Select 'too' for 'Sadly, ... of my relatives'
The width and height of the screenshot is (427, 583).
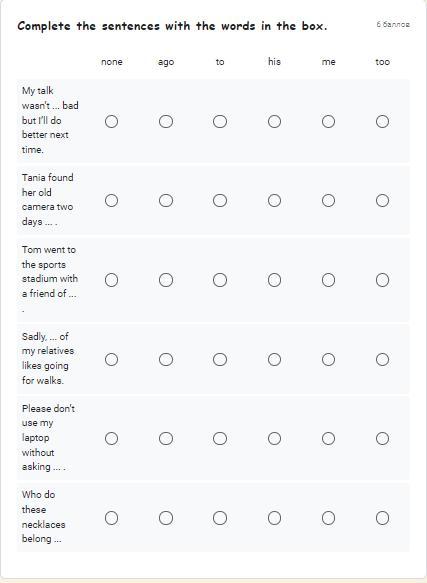tap(382, 359)
